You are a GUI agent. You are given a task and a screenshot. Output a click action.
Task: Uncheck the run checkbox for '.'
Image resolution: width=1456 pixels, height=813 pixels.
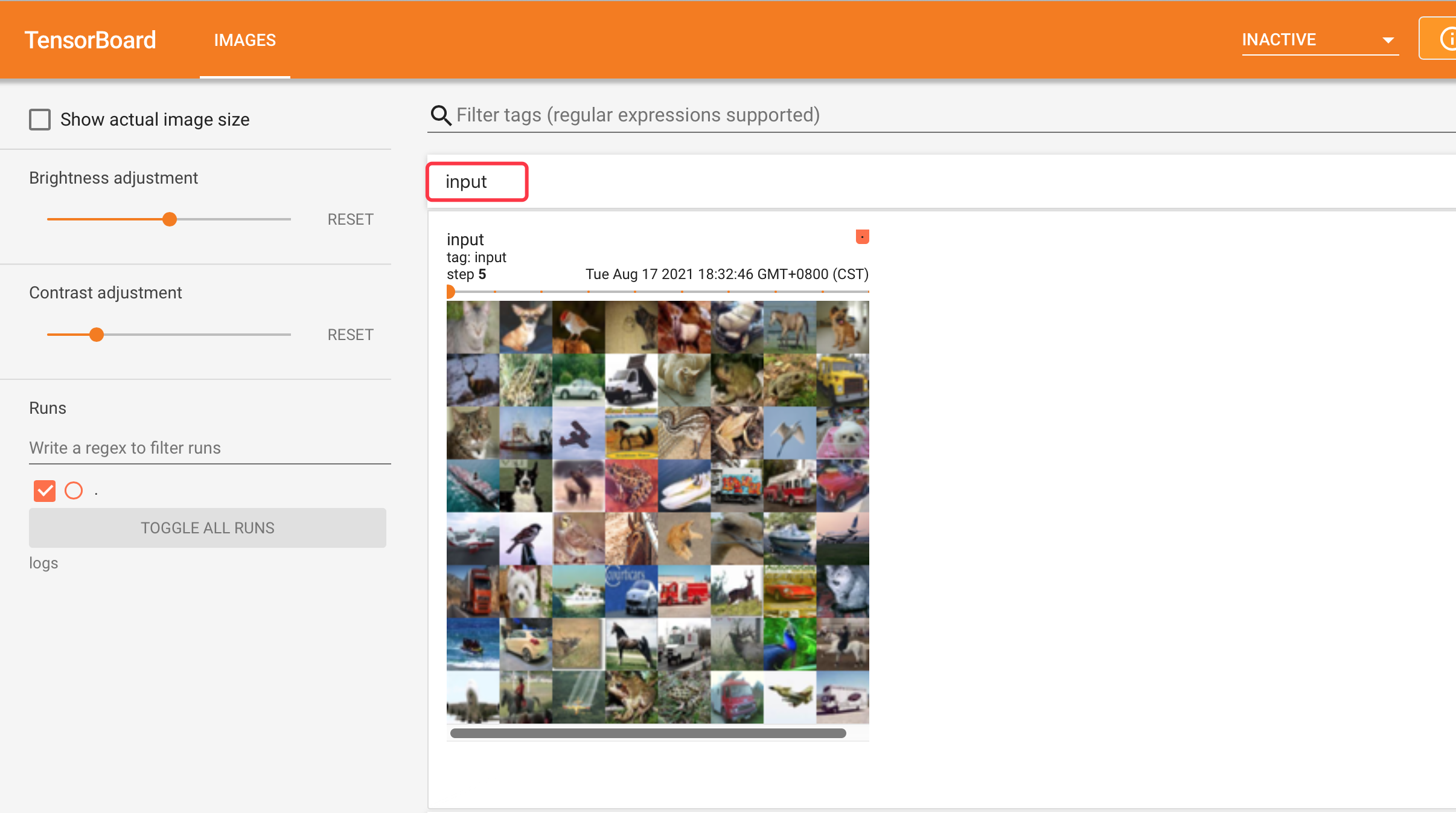coord(45,490)
